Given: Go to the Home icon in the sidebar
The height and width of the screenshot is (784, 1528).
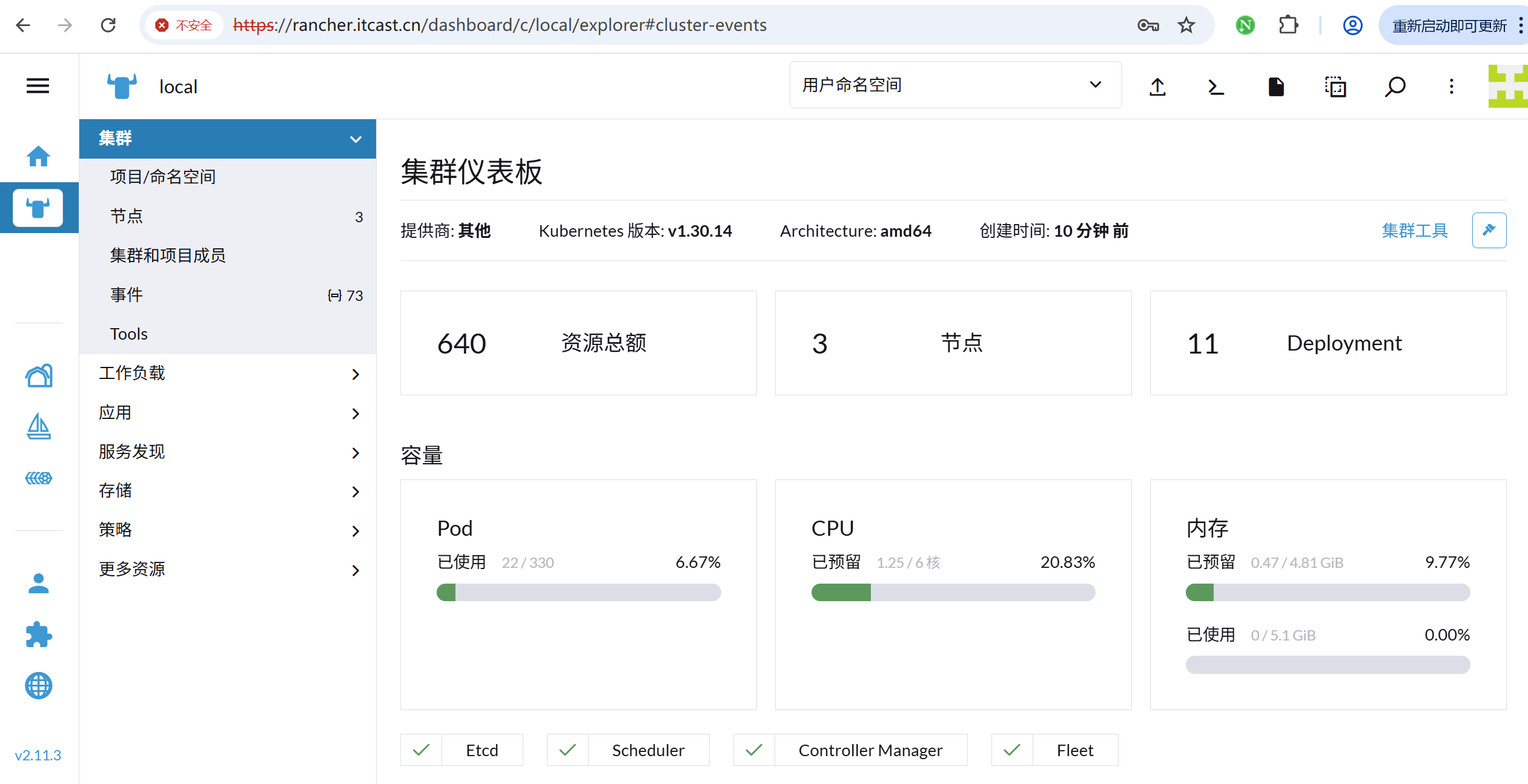Looking at the screenshot, I should point(38,156).
